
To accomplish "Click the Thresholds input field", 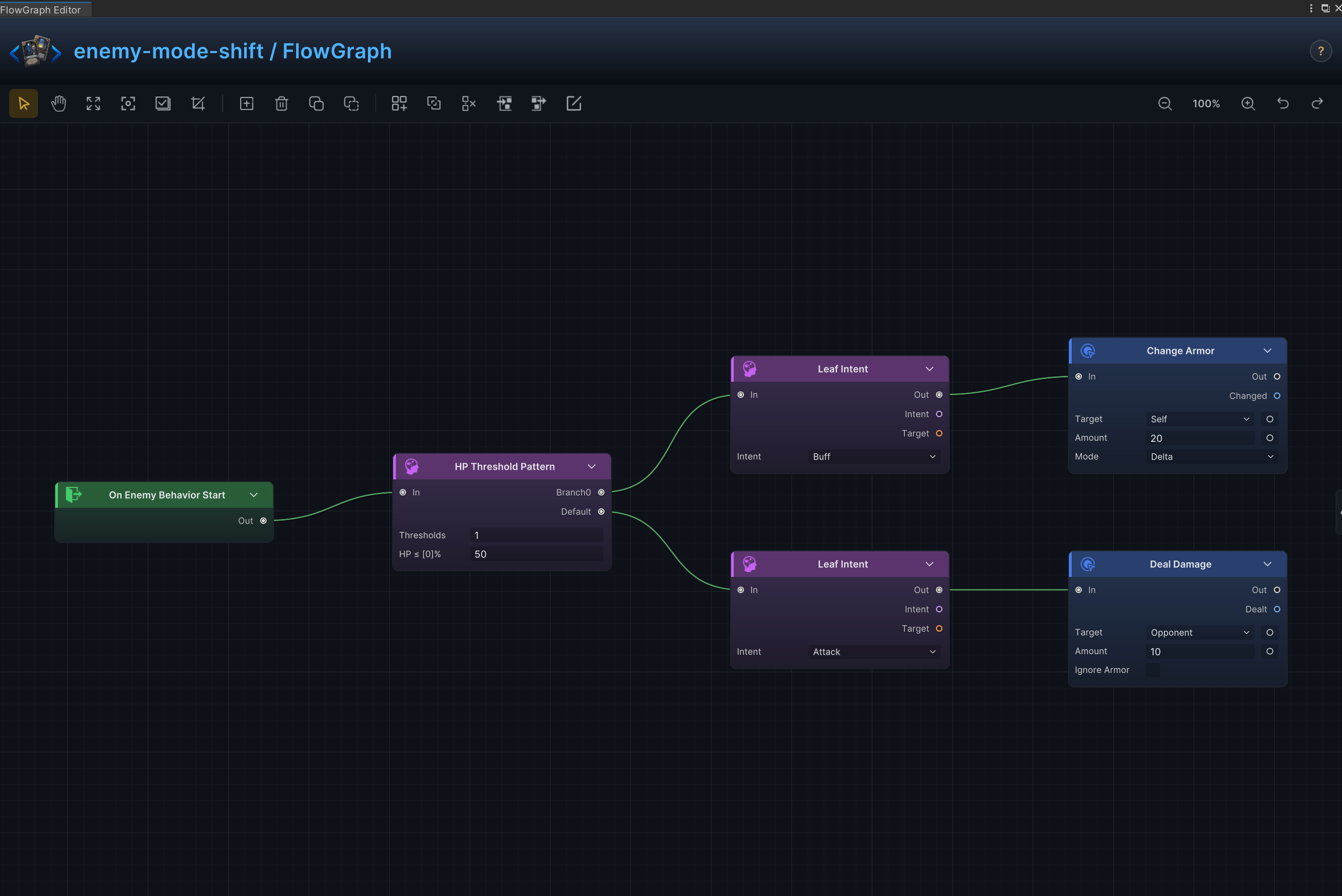I will (536, 536).
